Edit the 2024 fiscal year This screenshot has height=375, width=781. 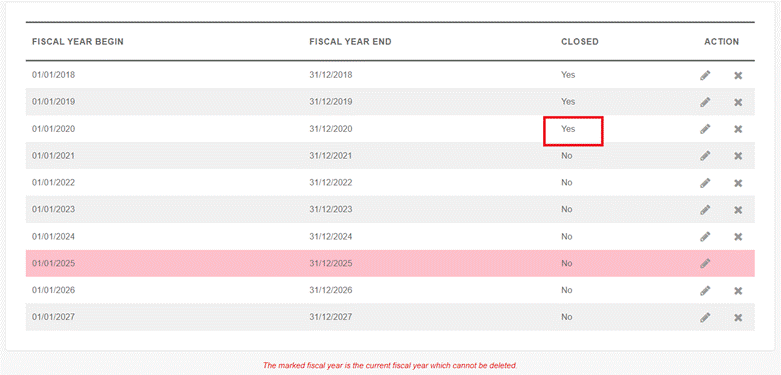coord(705,236)
